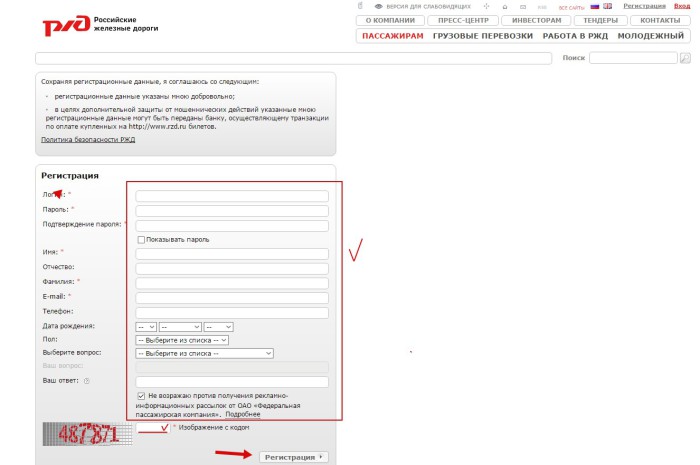The width and height of the screenshot is (700, 465).
Task: Click into the E-mail input field
Action: click(x=231, y=298)
